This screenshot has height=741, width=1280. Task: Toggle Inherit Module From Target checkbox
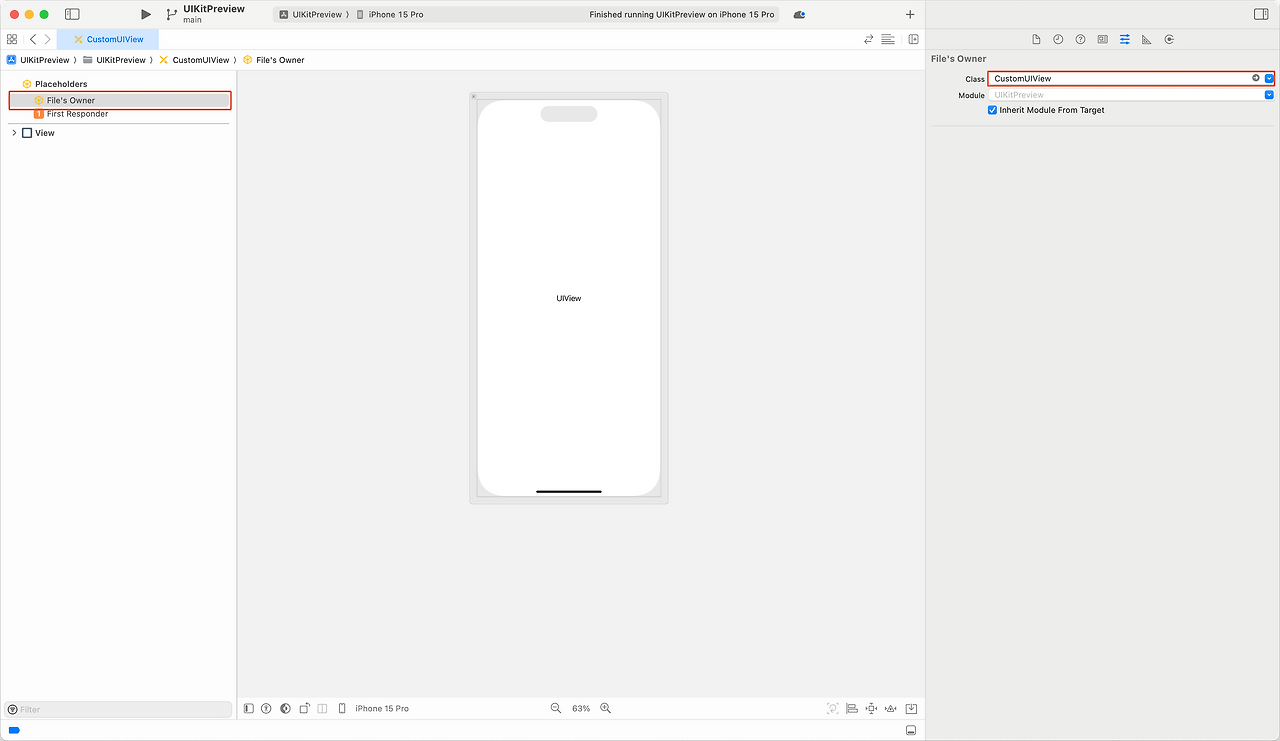pyautogui.click(x=992, y=110)
